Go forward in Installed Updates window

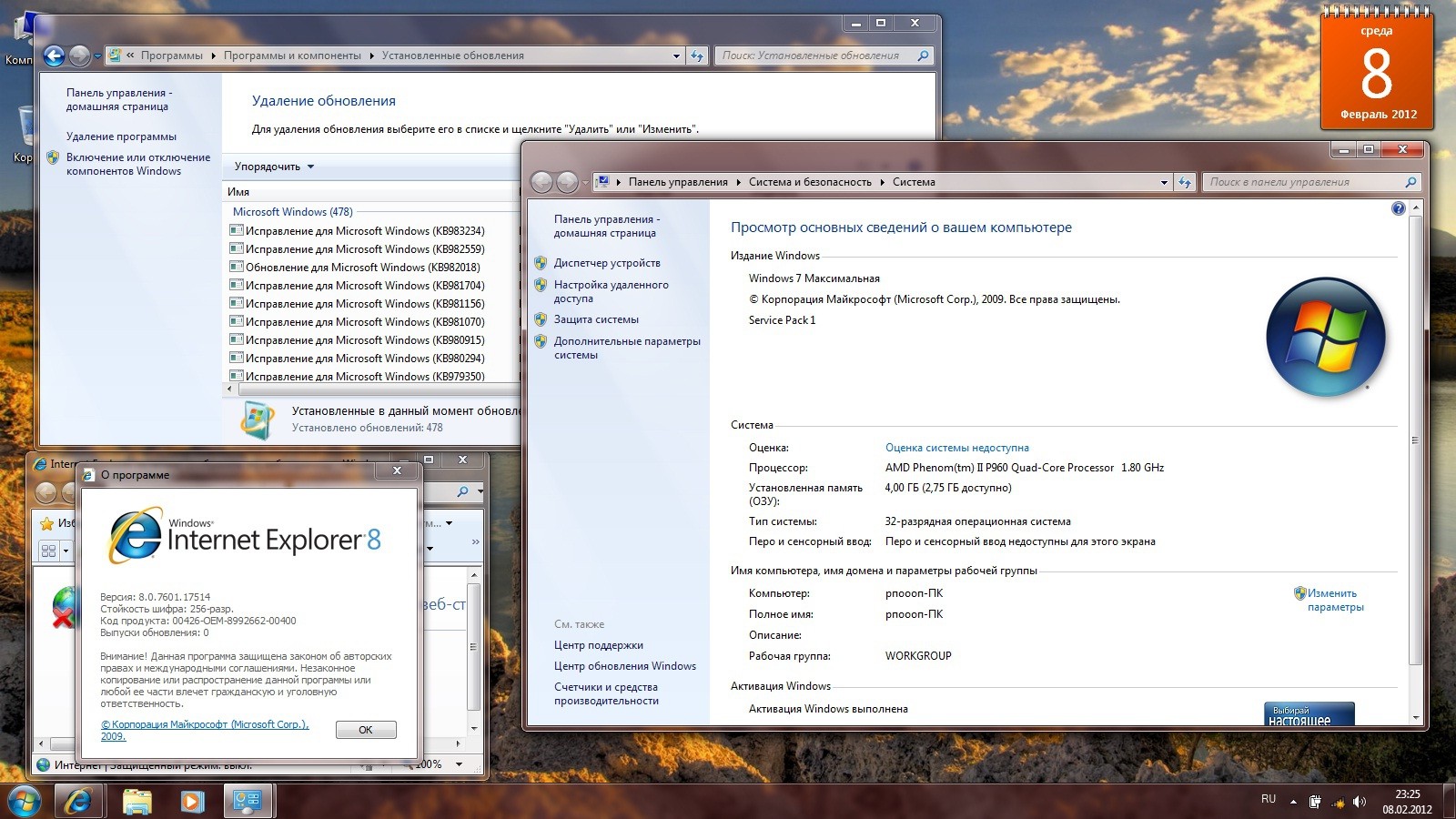80,56
